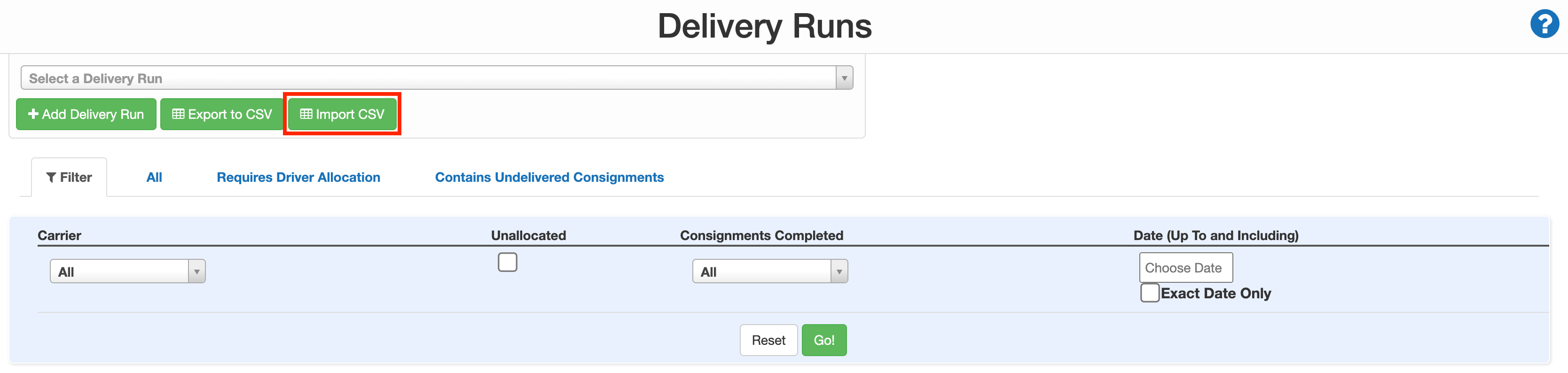
Task: Click the Reset button
Action: 768,340
